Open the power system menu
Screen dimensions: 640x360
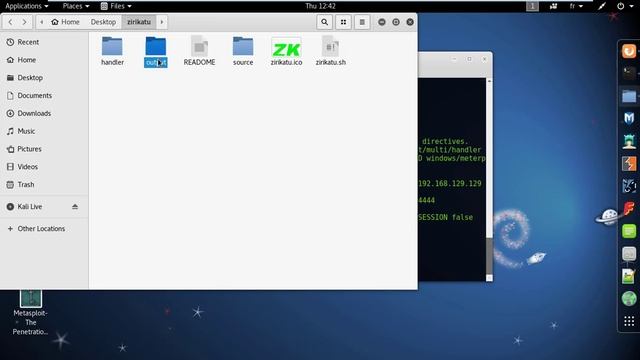tap(625, 6)
